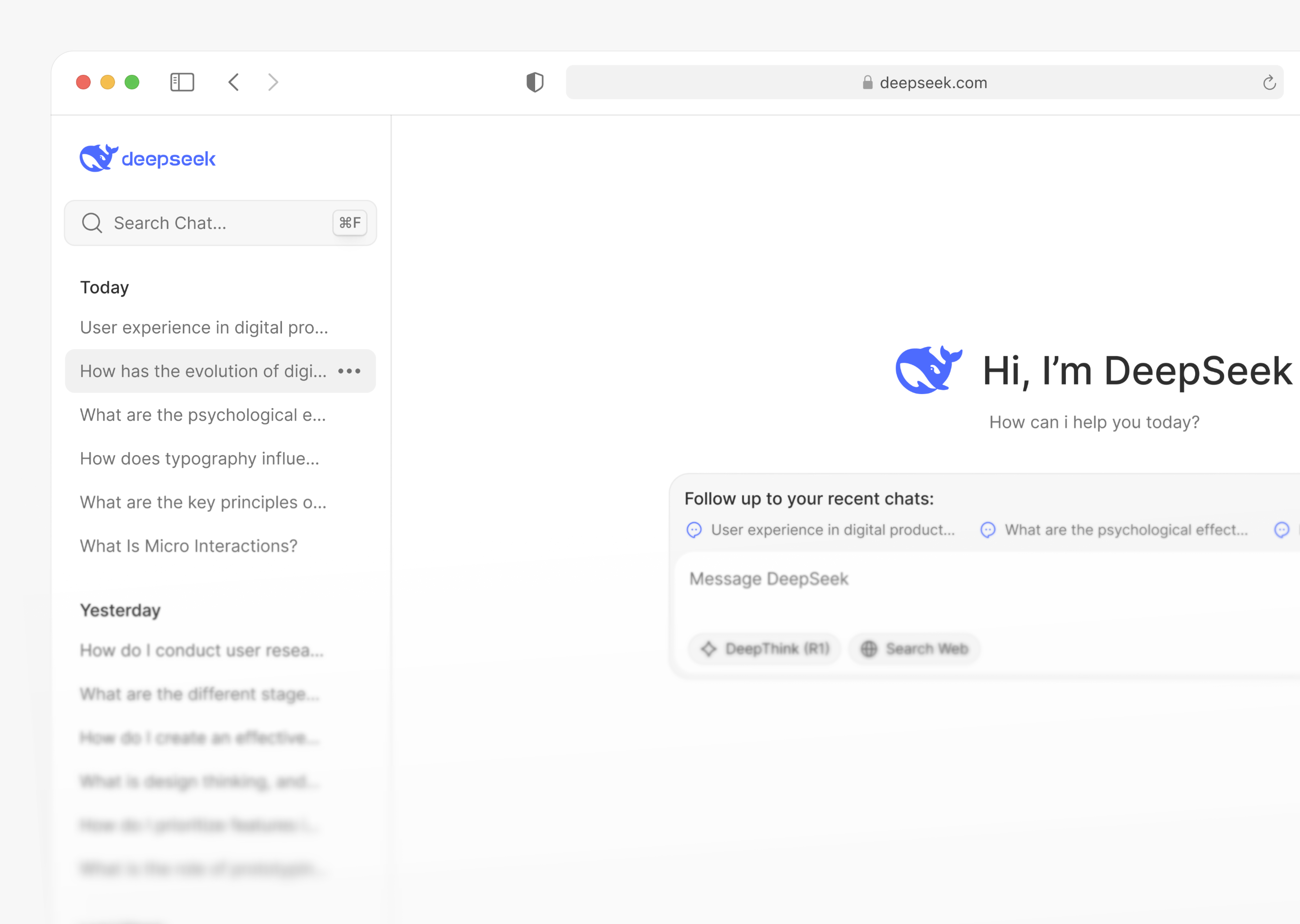Open options menu via ellipsis on selected chat
The image size is (1300, 924).
(x=349, y=371)
